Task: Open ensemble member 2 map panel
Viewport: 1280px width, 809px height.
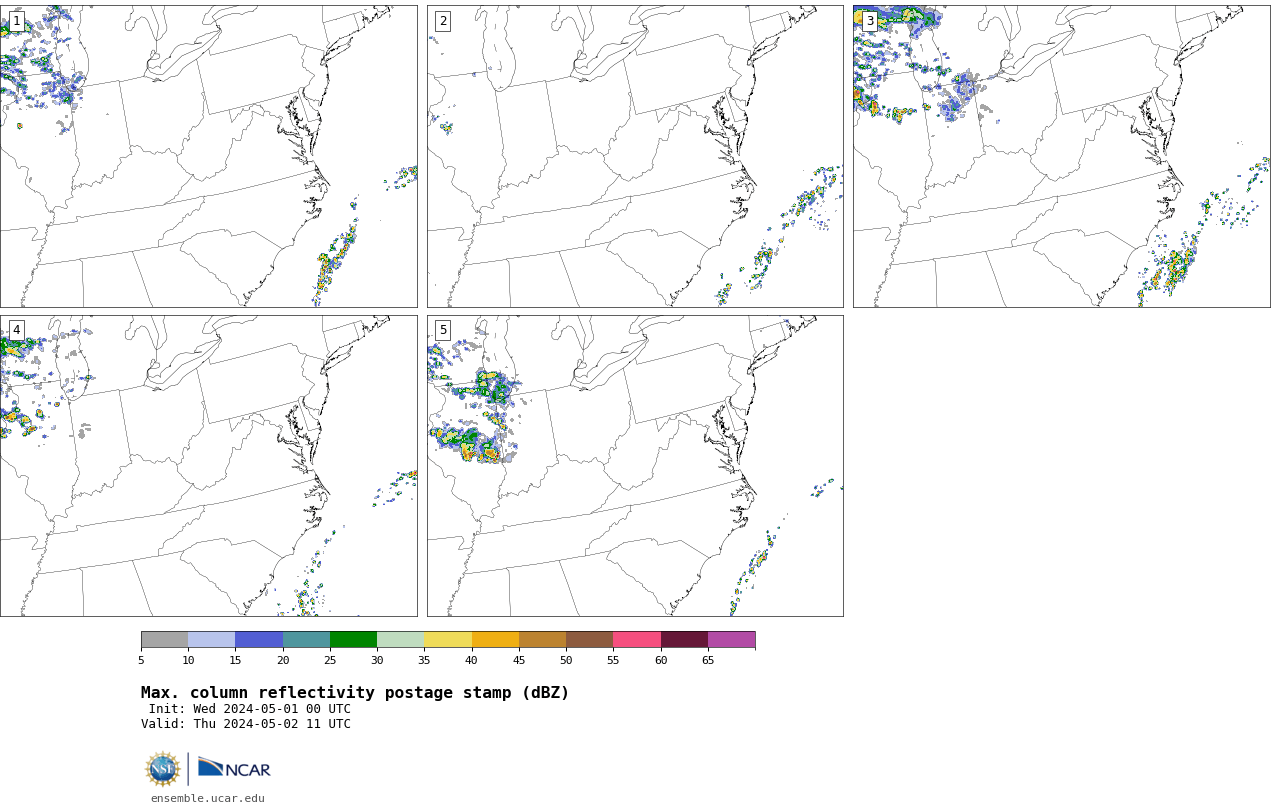Action: click(x=635, y=156)
